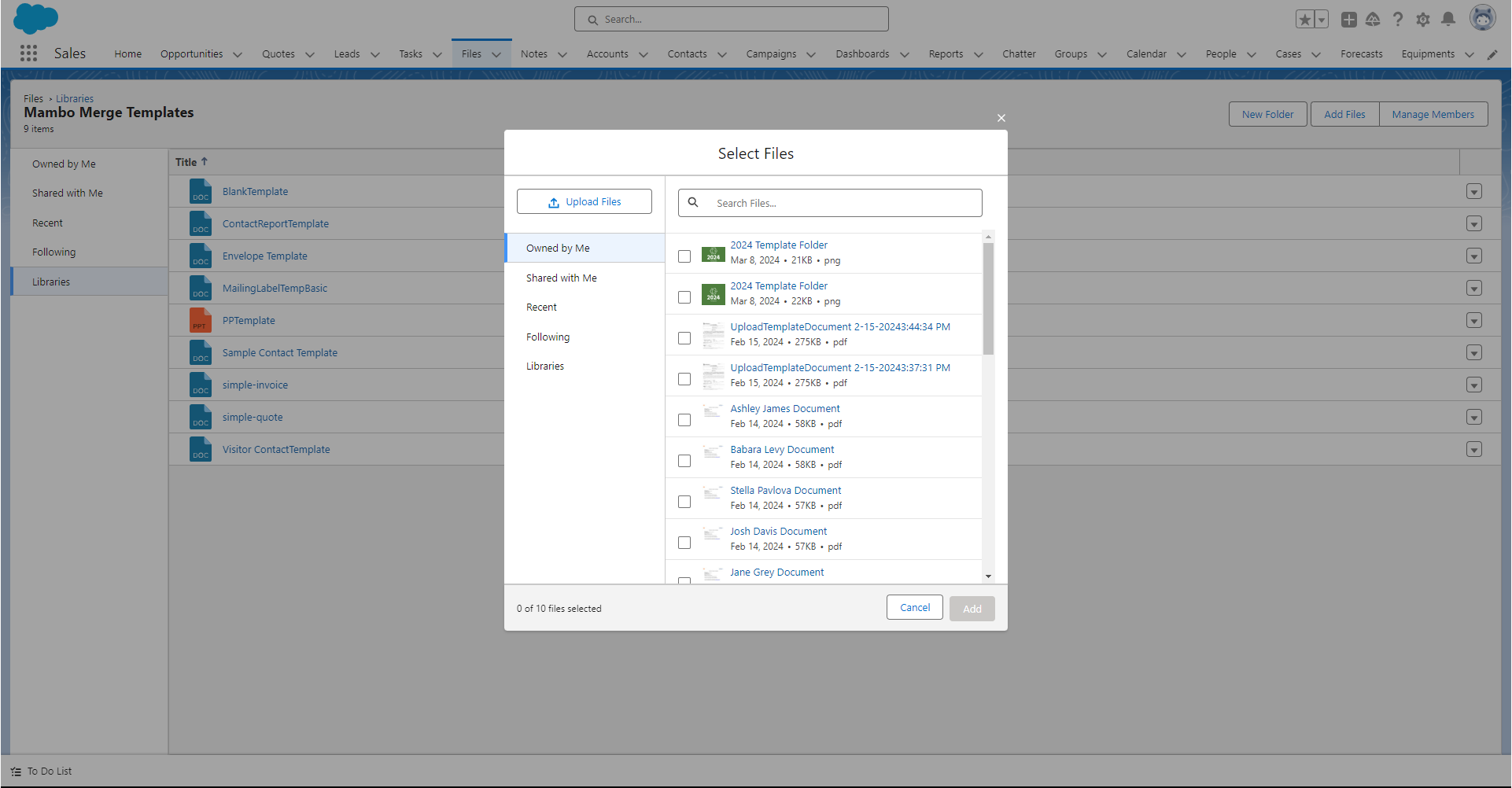Viewport: 1512px width, 788px height.
Task: Open Setup via the gear icon
Action: click(1423, 19)
